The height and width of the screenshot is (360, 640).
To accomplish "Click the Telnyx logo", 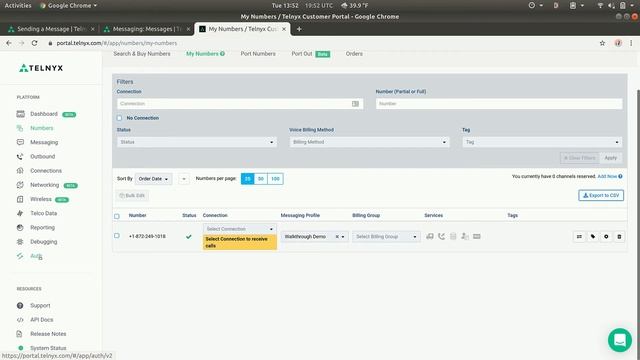I will pos(41,68).
